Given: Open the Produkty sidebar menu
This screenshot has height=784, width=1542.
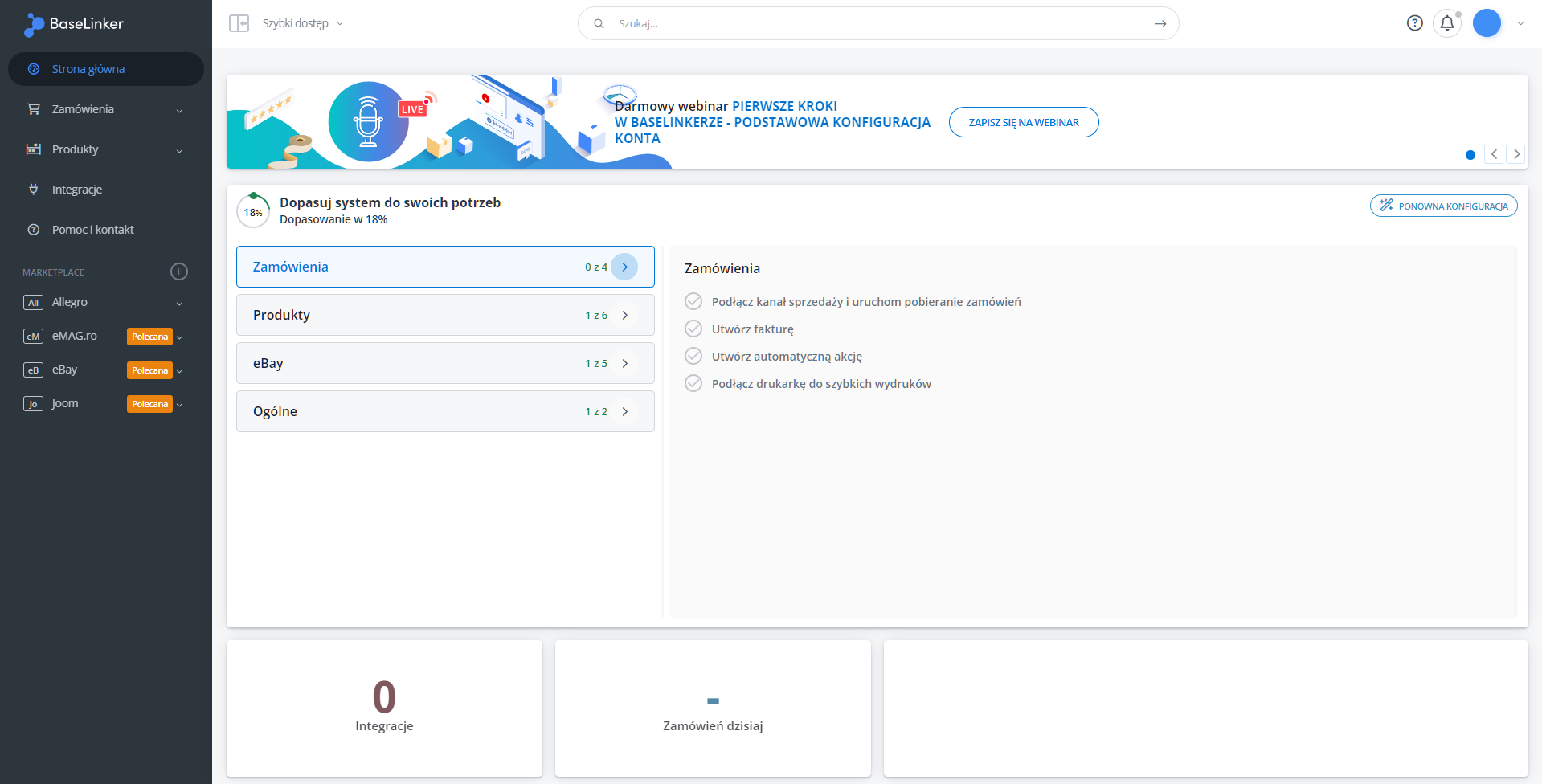Looking at the screenshot, I should [106, 149].
